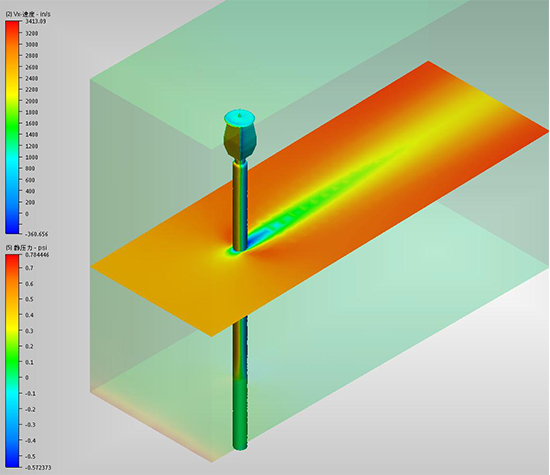
Task: Select the -360.656 minimum velocity label
Action: (36, 234)
